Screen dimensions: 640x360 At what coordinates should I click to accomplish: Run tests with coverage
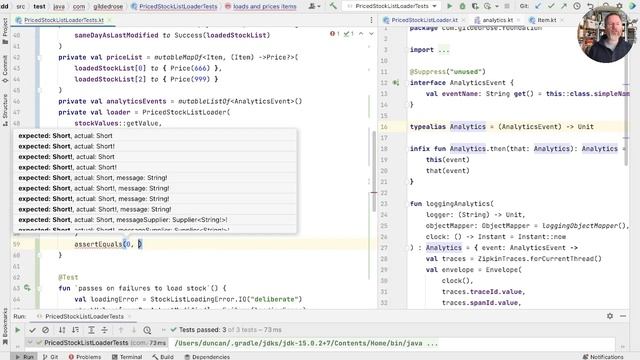tap(475, 6)
